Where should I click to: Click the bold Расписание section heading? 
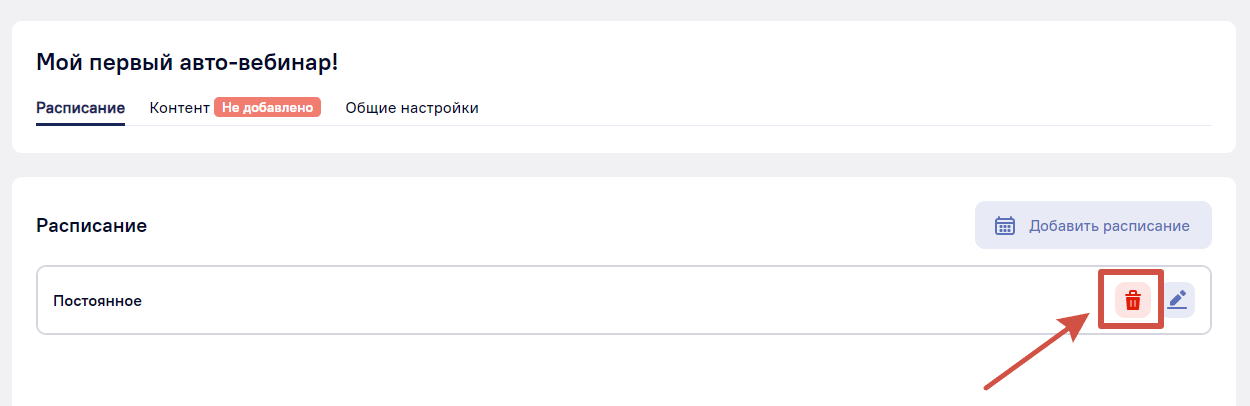92,226
